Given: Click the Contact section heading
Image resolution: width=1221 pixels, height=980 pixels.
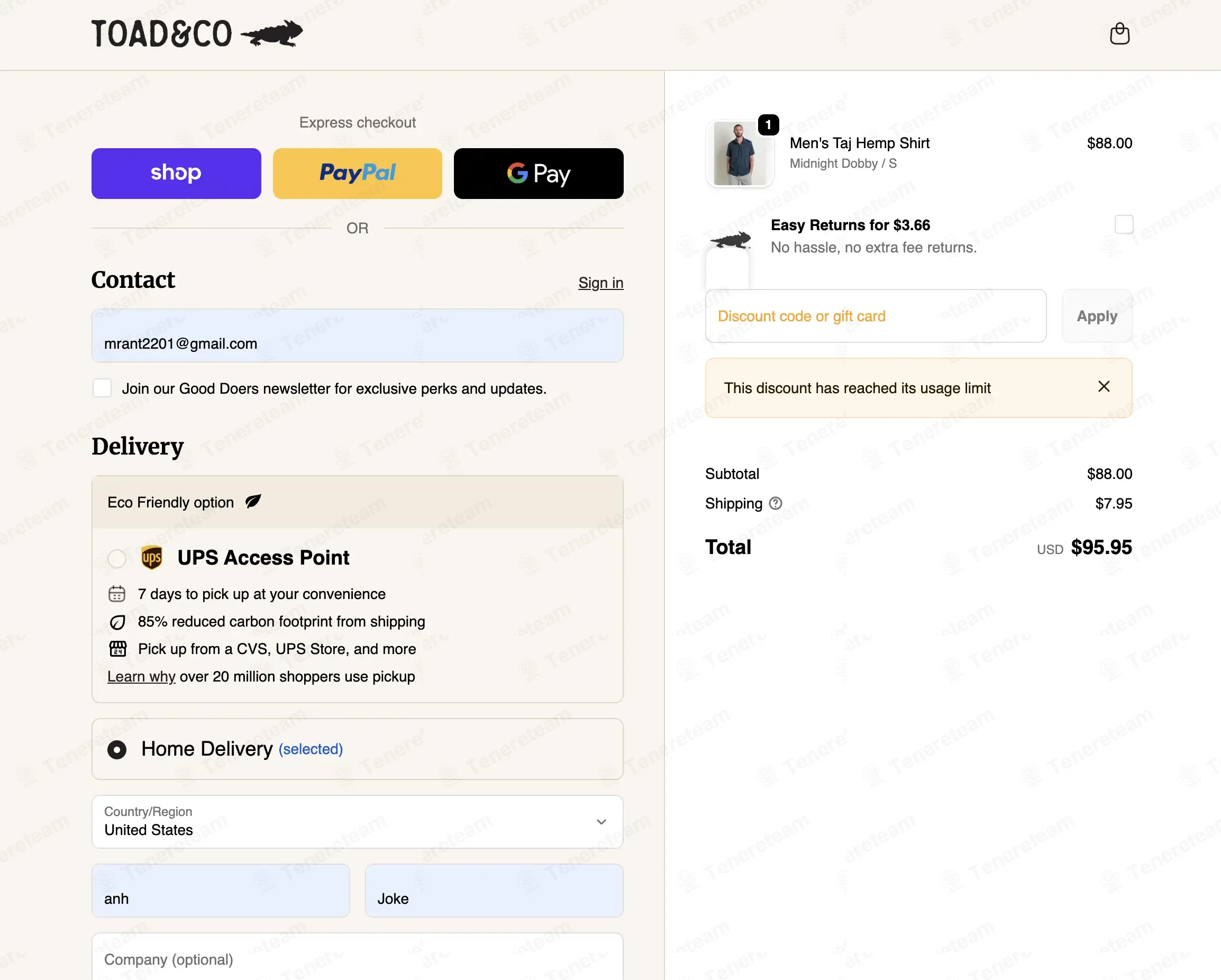Looking at the screenshot, I should click(x=133, y=280).
